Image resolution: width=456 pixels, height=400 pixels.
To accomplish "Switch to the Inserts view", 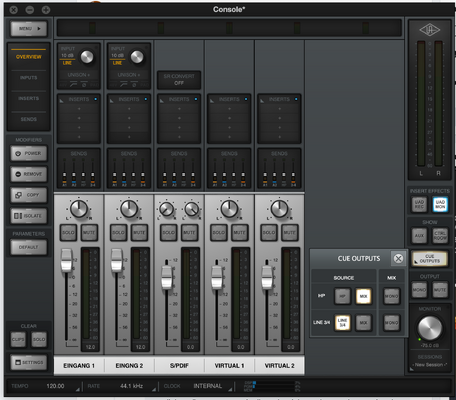I will tap(29, 98).
